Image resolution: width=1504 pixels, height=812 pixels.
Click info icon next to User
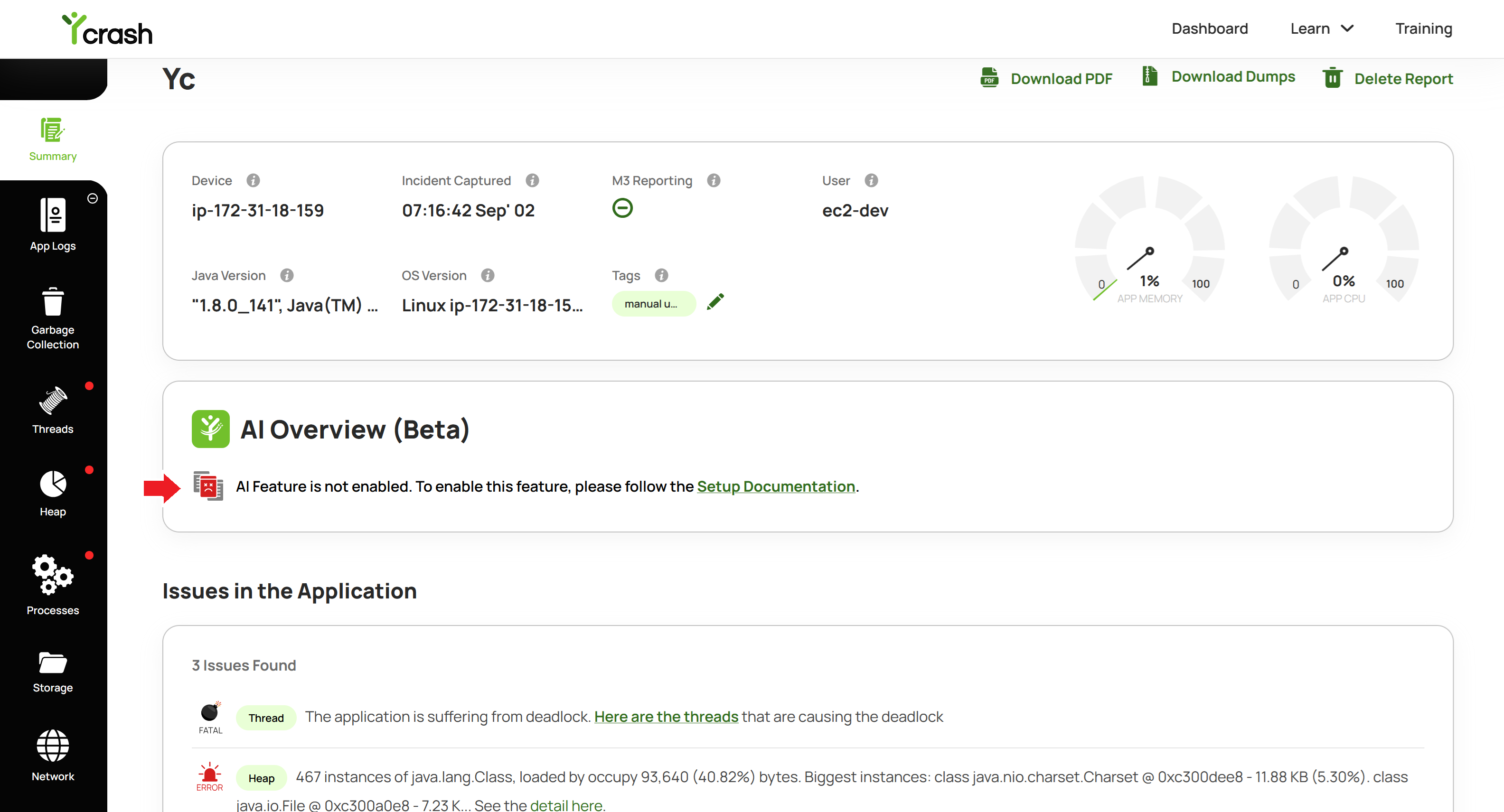[x=871, y=180]
